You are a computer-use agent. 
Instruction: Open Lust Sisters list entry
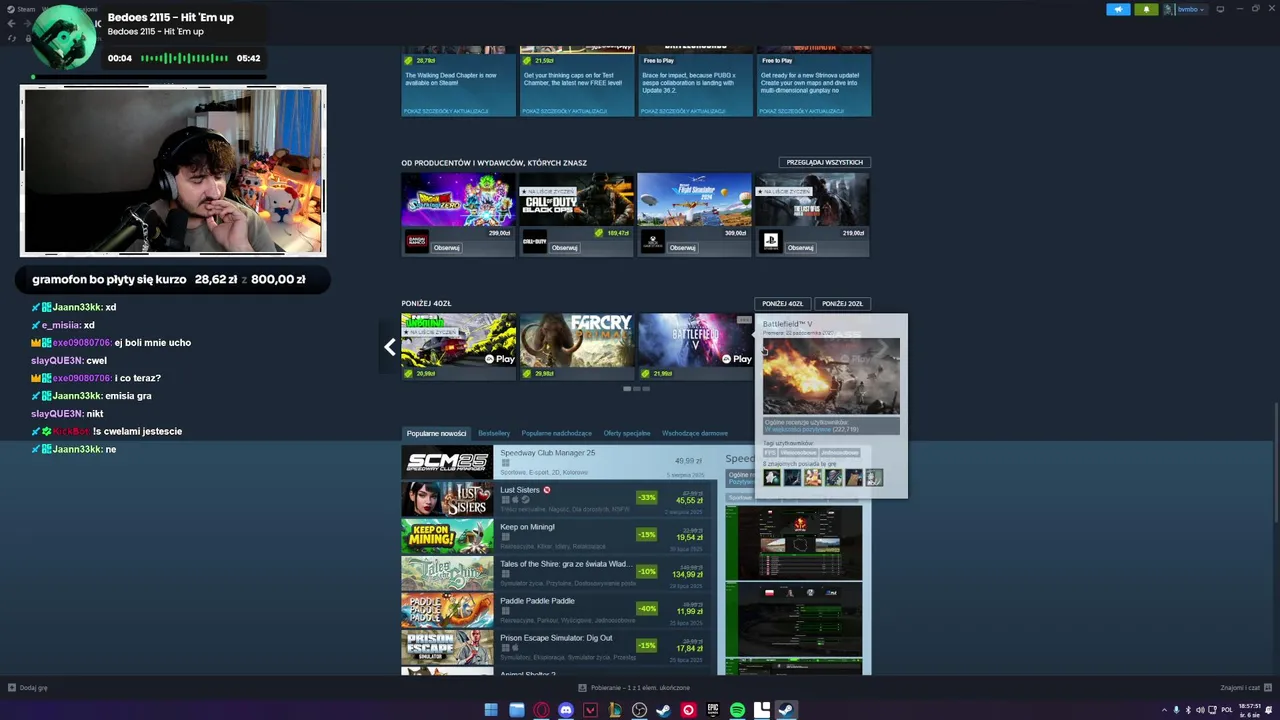click(559, 498)
